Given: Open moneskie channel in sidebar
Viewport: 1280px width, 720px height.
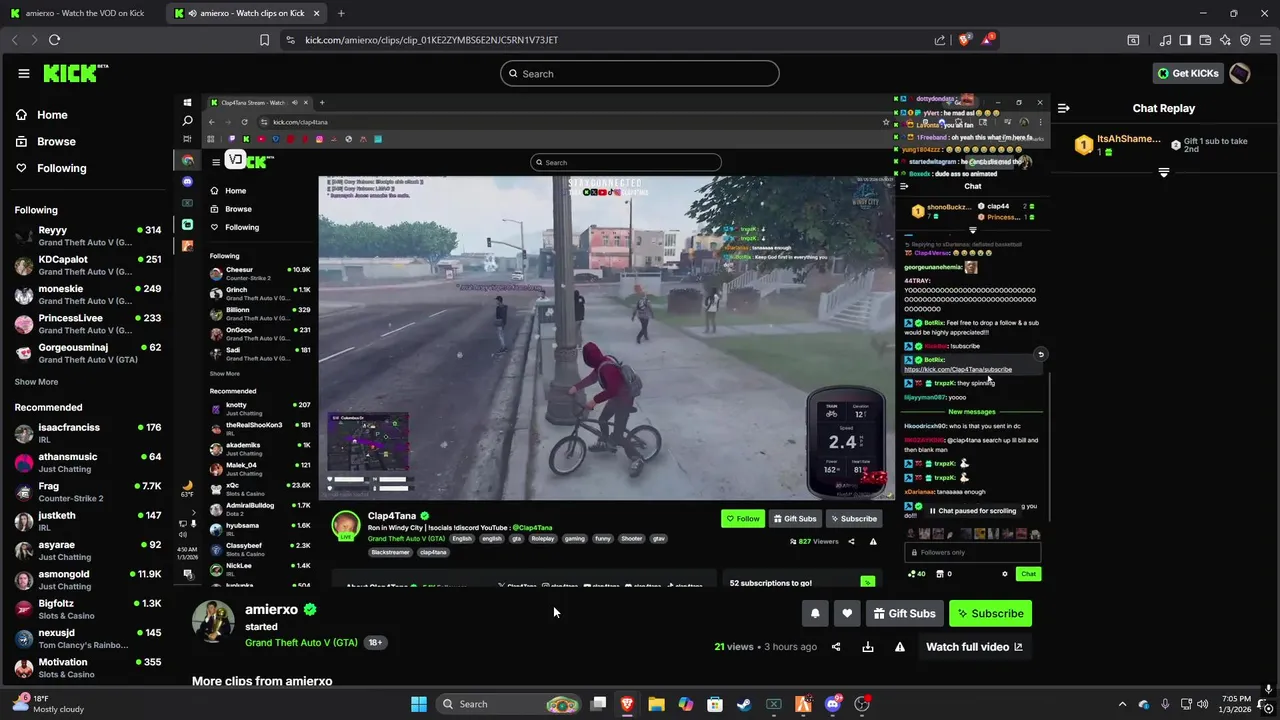Looking at the screenshot, I should click(x=88, y=294).
